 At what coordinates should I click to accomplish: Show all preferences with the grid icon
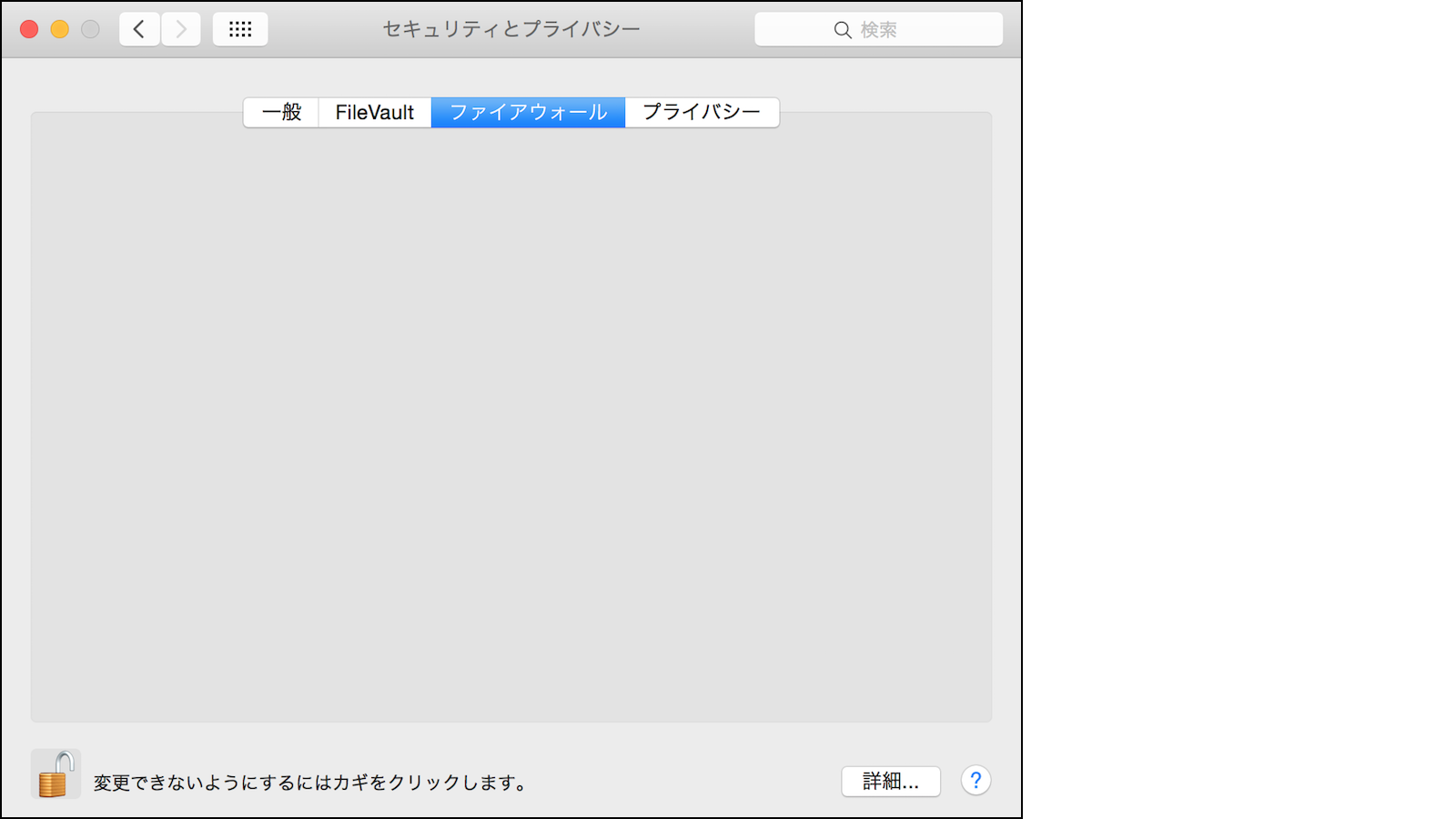(x=240, y=30)
